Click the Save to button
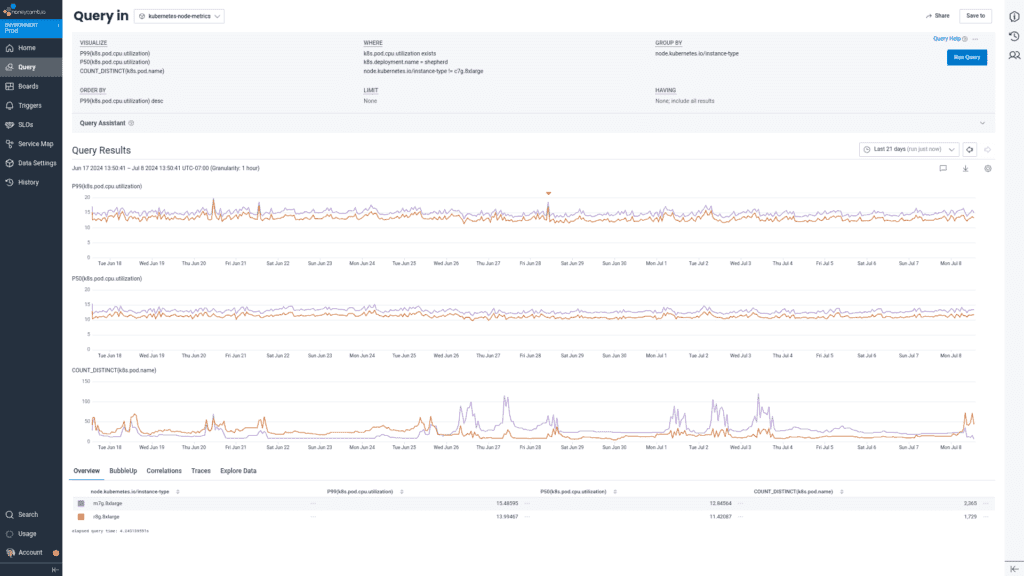The image size is (1024, 576). coord(974,16)
